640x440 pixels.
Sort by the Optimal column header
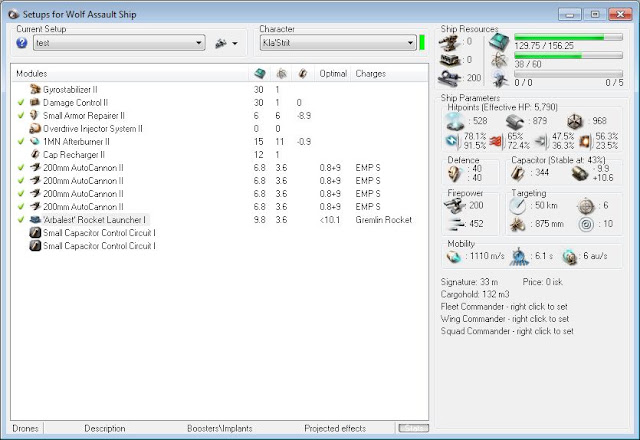[x=333, y=74]
